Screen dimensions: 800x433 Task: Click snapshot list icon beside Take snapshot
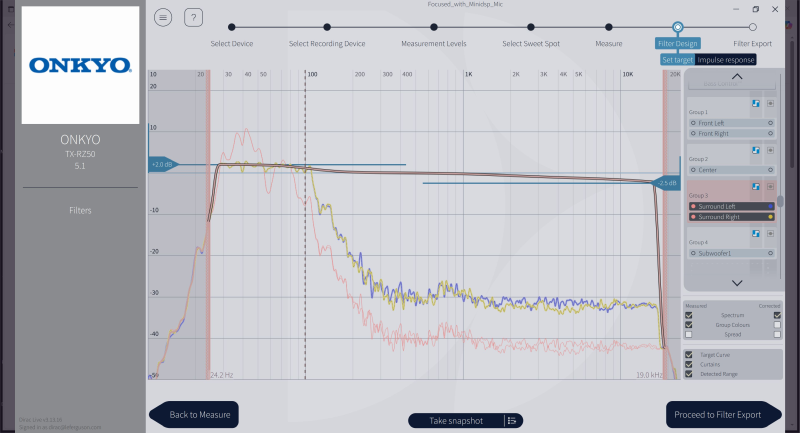click(511, 420)
